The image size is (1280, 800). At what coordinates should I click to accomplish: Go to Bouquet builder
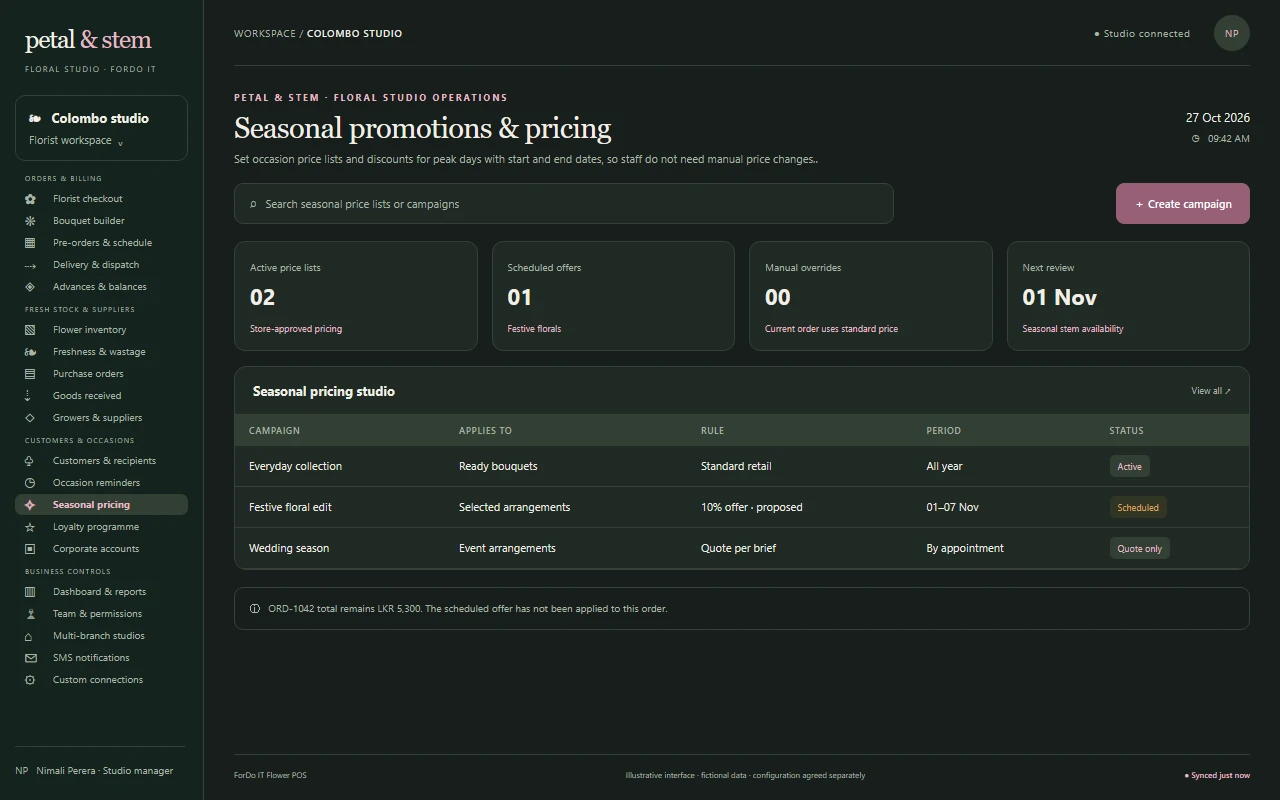click(101, 221)
